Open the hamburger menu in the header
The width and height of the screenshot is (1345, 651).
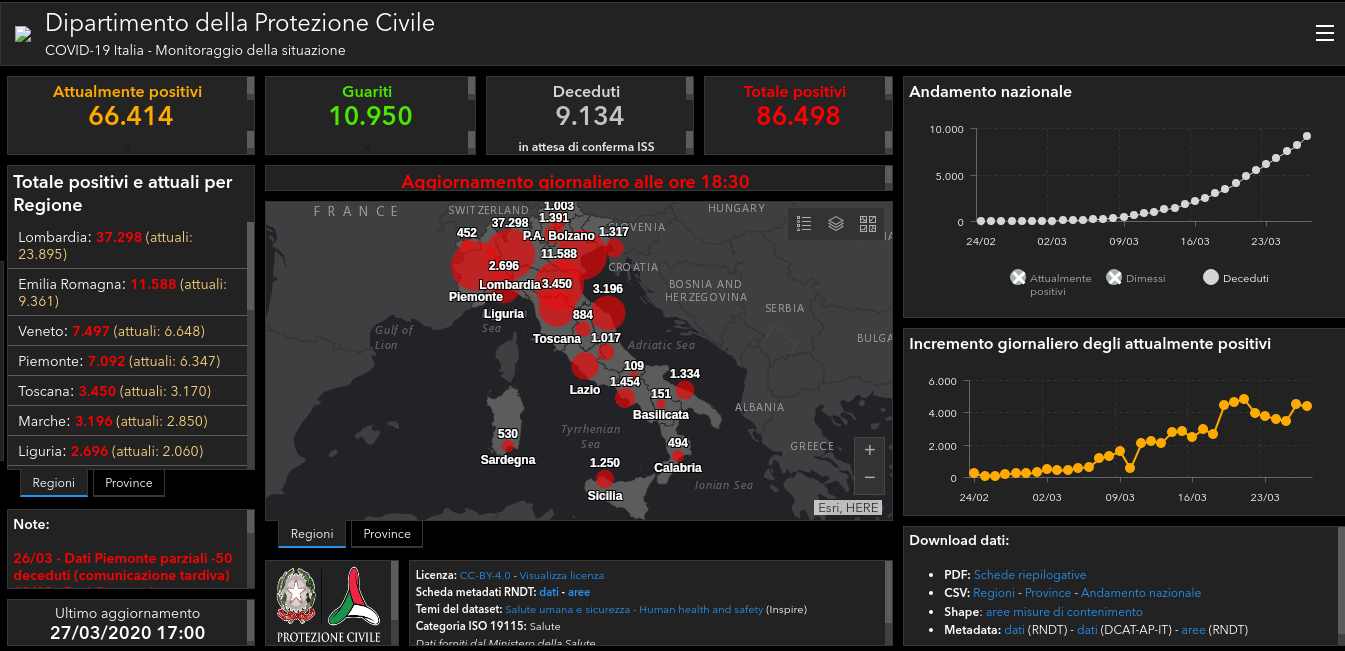[x=1324, y=33]
